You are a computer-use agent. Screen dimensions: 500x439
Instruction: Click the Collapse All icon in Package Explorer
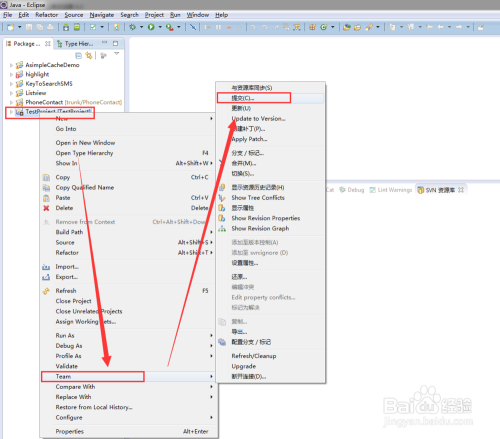click(79, 56)
